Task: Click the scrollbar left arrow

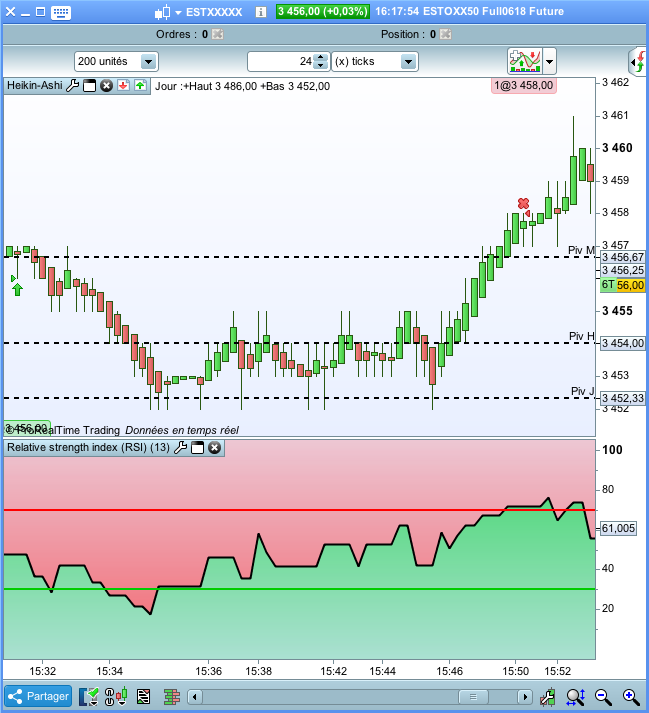Action: point(195,697)
